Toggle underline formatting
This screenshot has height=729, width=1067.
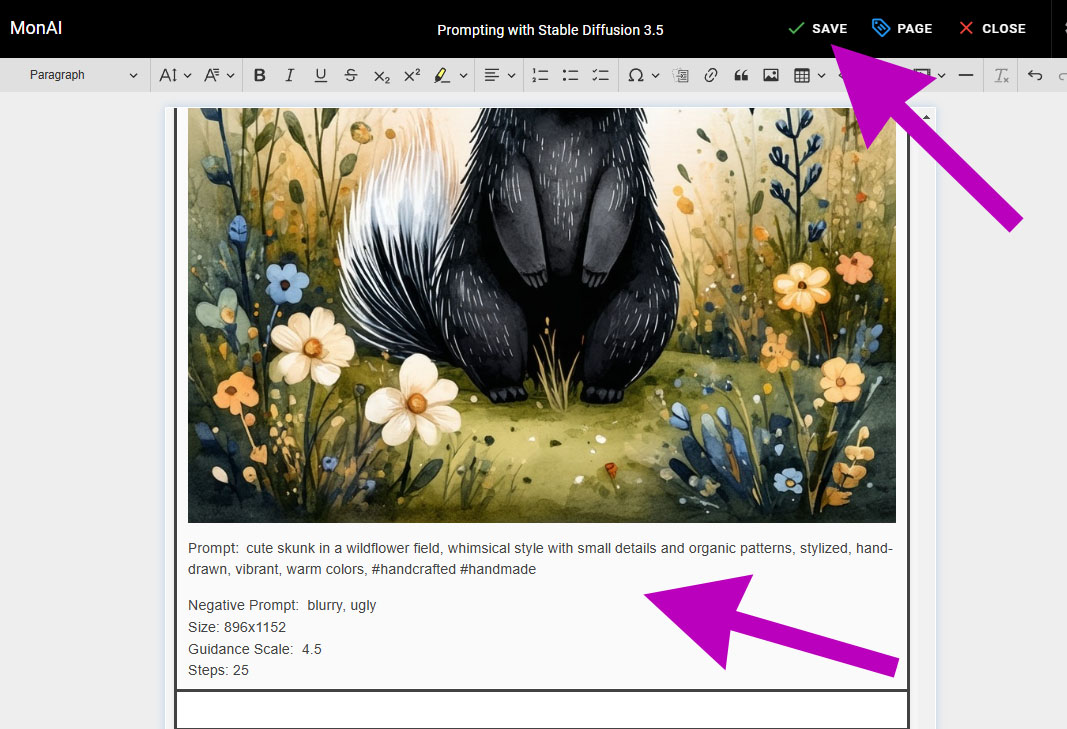click(320, 75)
